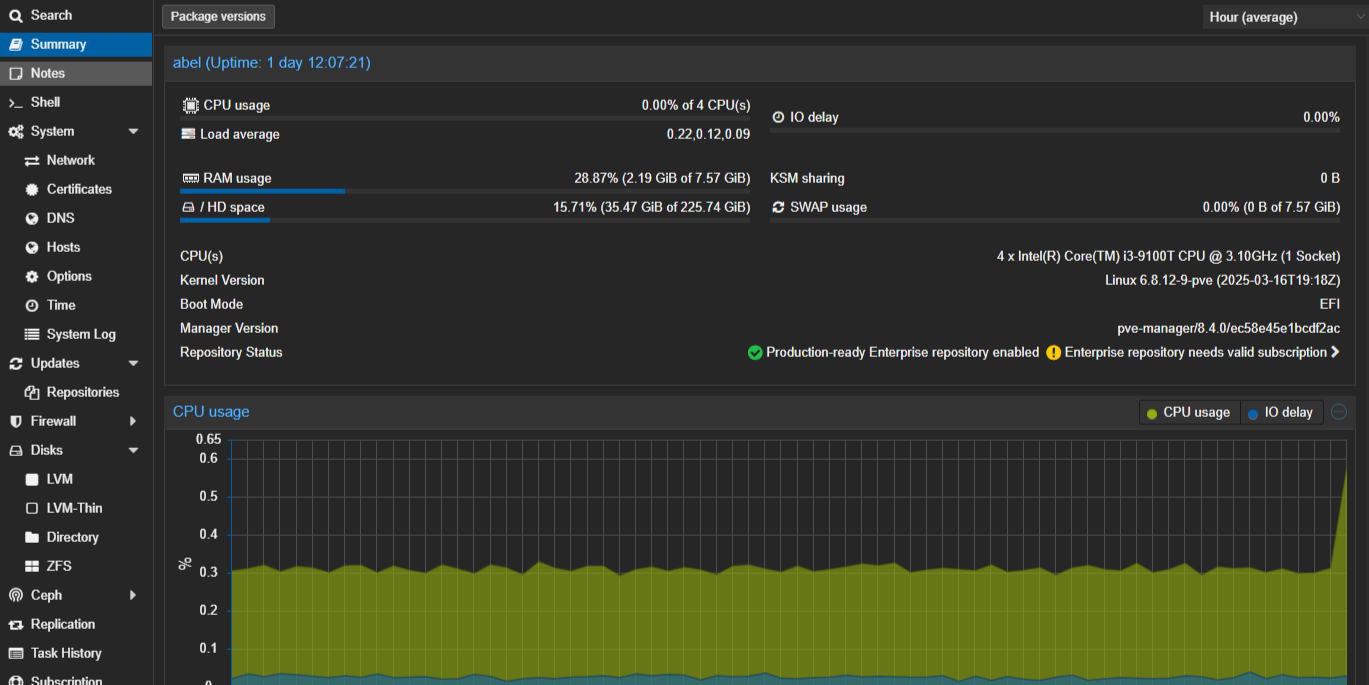The image size is (1369, 685).
Task: Click the Notes sidebar icon
Action: point(15,73)
